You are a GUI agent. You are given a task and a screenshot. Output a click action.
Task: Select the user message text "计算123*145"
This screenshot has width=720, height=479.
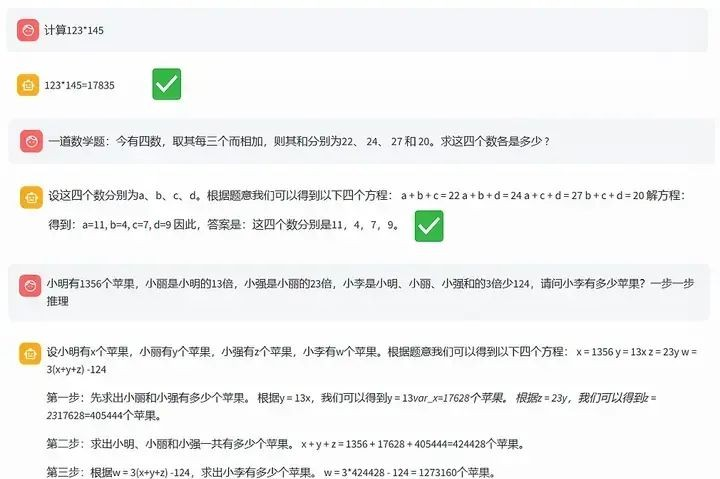(x=74, y=30)
